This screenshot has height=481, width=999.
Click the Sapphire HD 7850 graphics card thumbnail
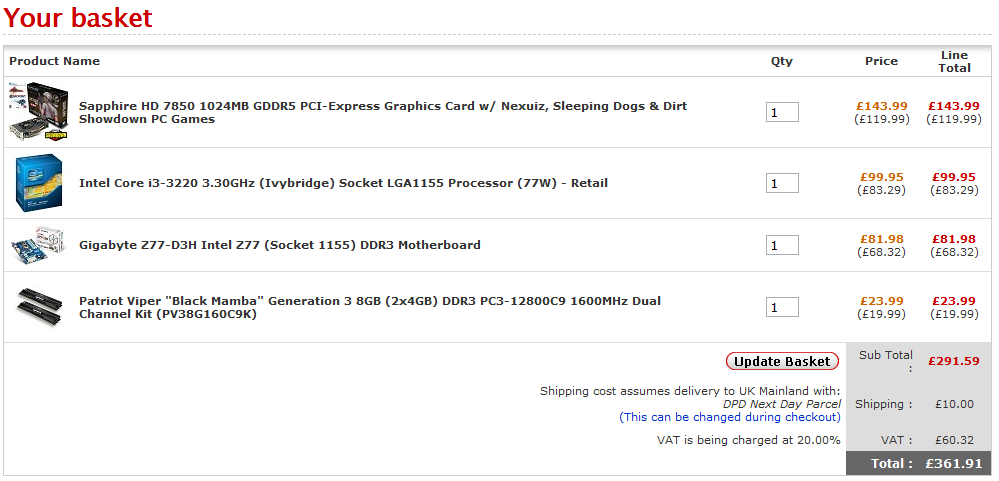click(x=38, y=112)
